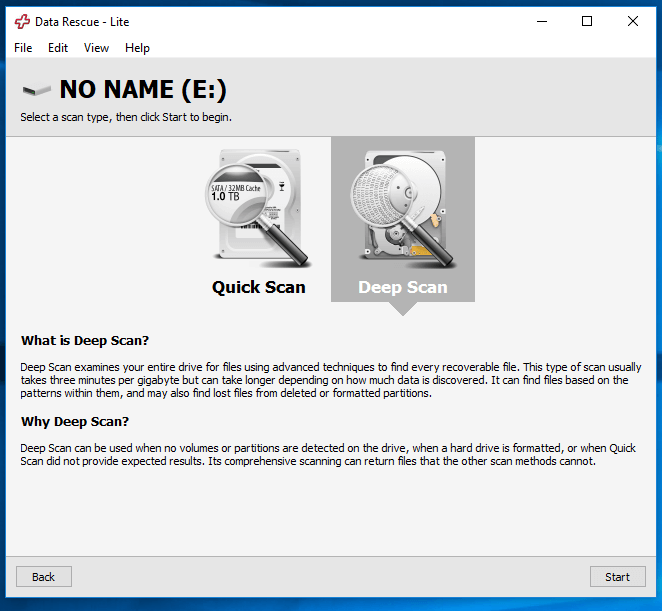Image resolution: width=662 pixels, height=611 pixels.
Task: Click the 'What is Deep Scan?' heading
Action: pos(85,340)
